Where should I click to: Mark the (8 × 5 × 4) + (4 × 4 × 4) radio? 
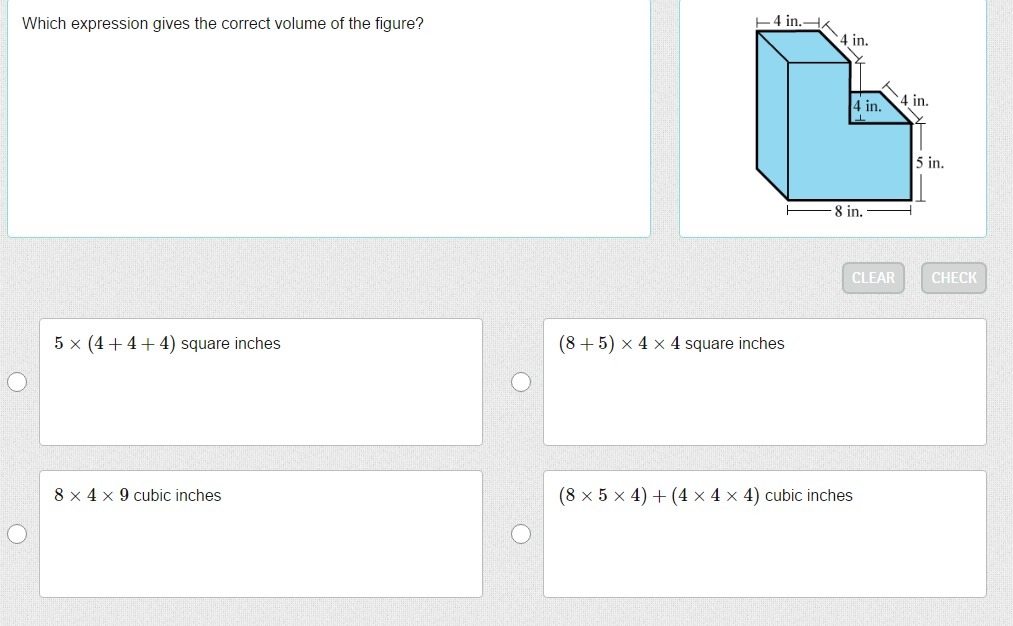click(x=521, y=534)
